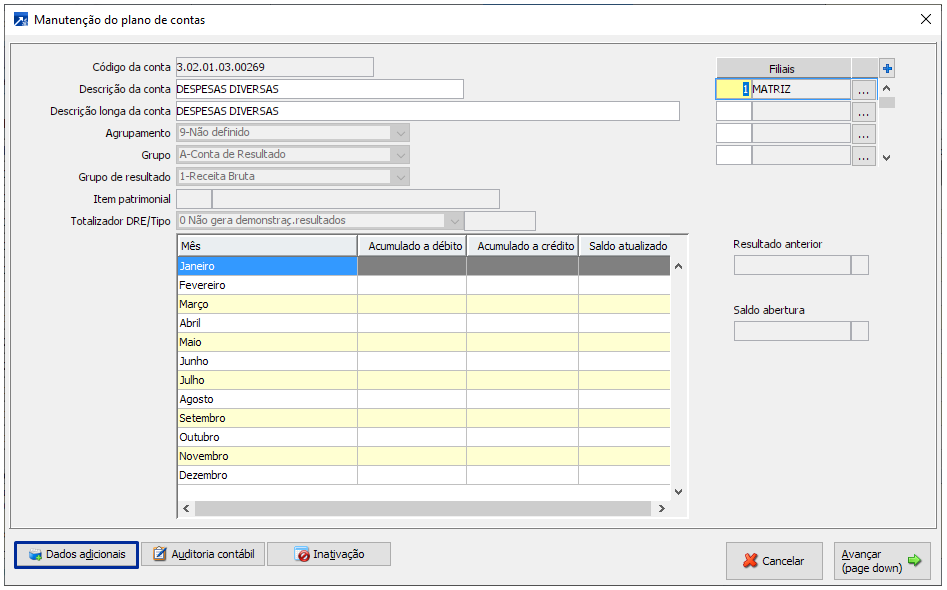Select the Novembro row
The image size is (947, 590).
(x=423, y=457)
